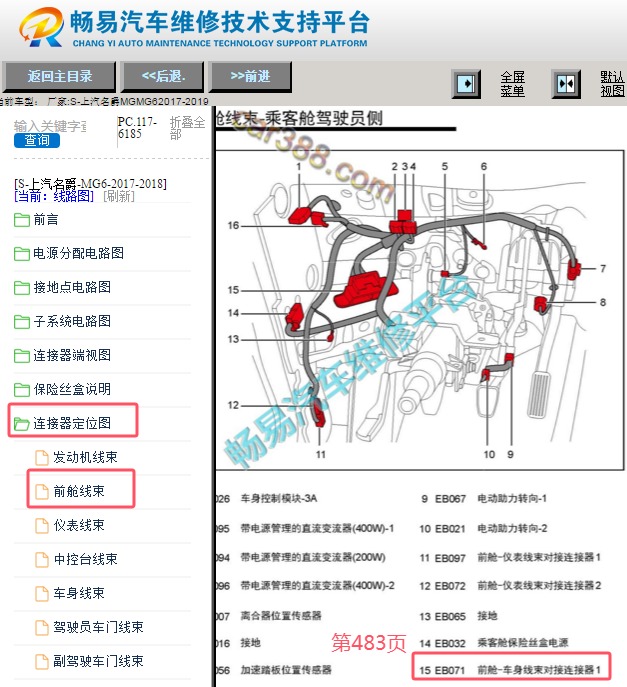Click the text EB071 前舱-车身线束对接连接器1
627x687 pixels.
tap(517, 670)
